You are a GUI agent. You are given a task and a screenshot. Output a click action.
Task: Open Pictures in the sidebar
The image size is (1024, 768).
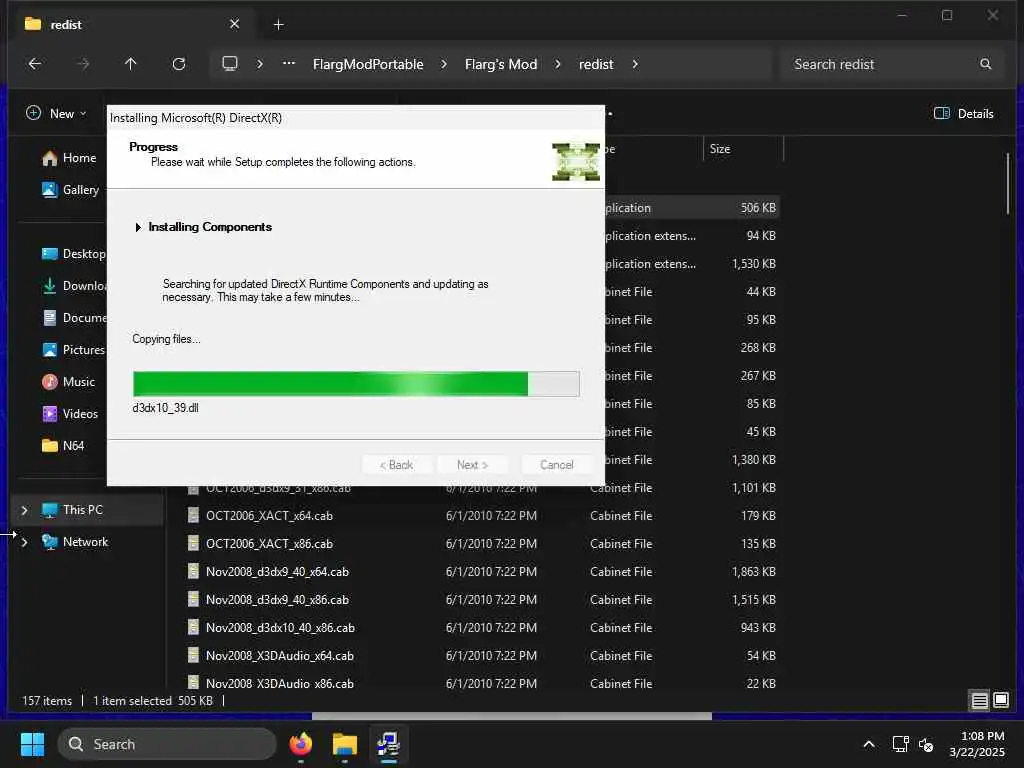click(x=72, y=350)
